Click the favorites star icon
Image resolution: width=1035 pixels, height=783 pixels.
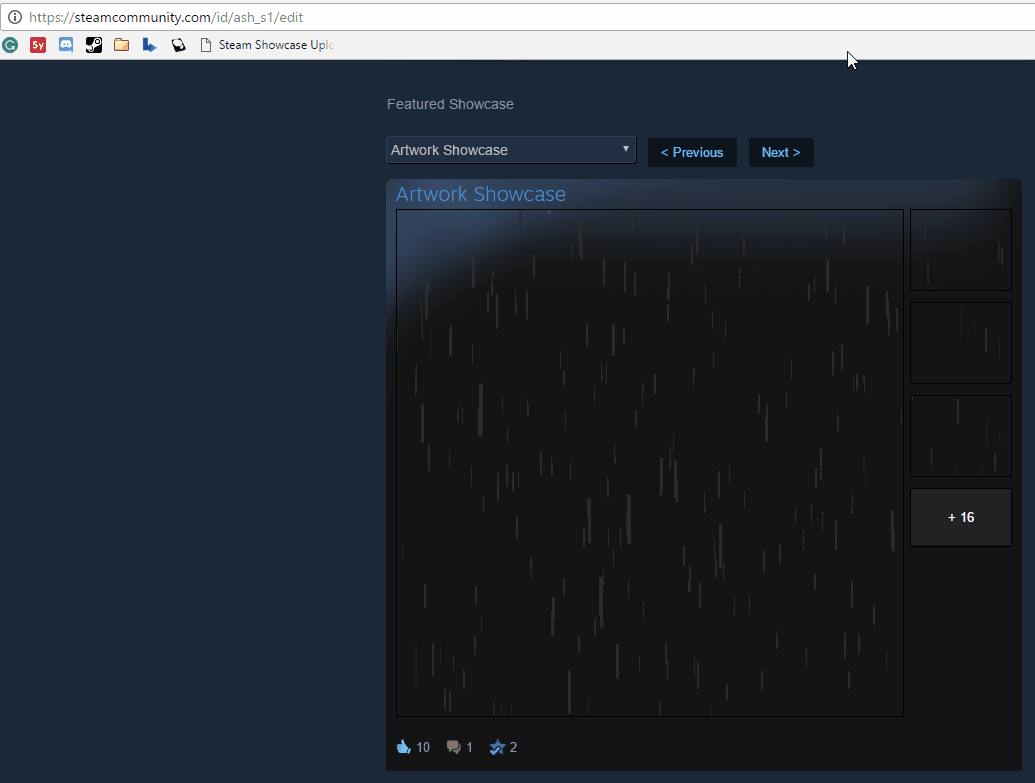tap(497, 747)
